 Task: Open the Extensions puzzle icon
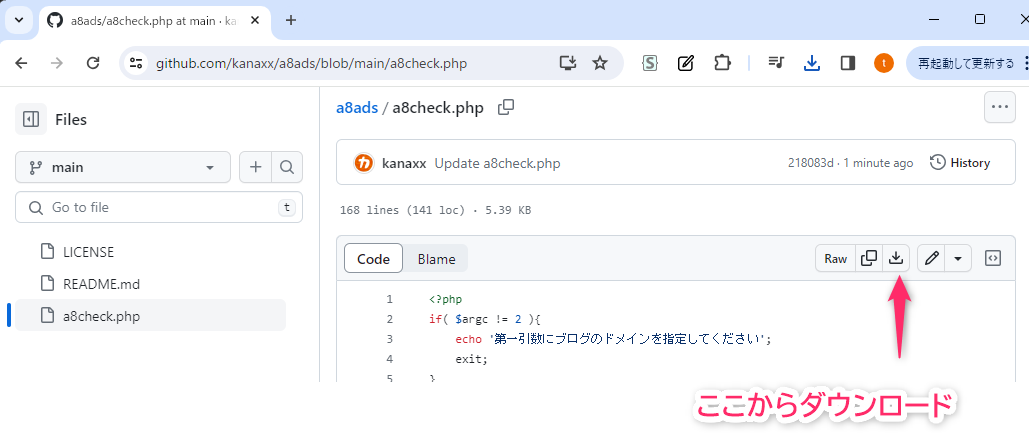point(722,63)
